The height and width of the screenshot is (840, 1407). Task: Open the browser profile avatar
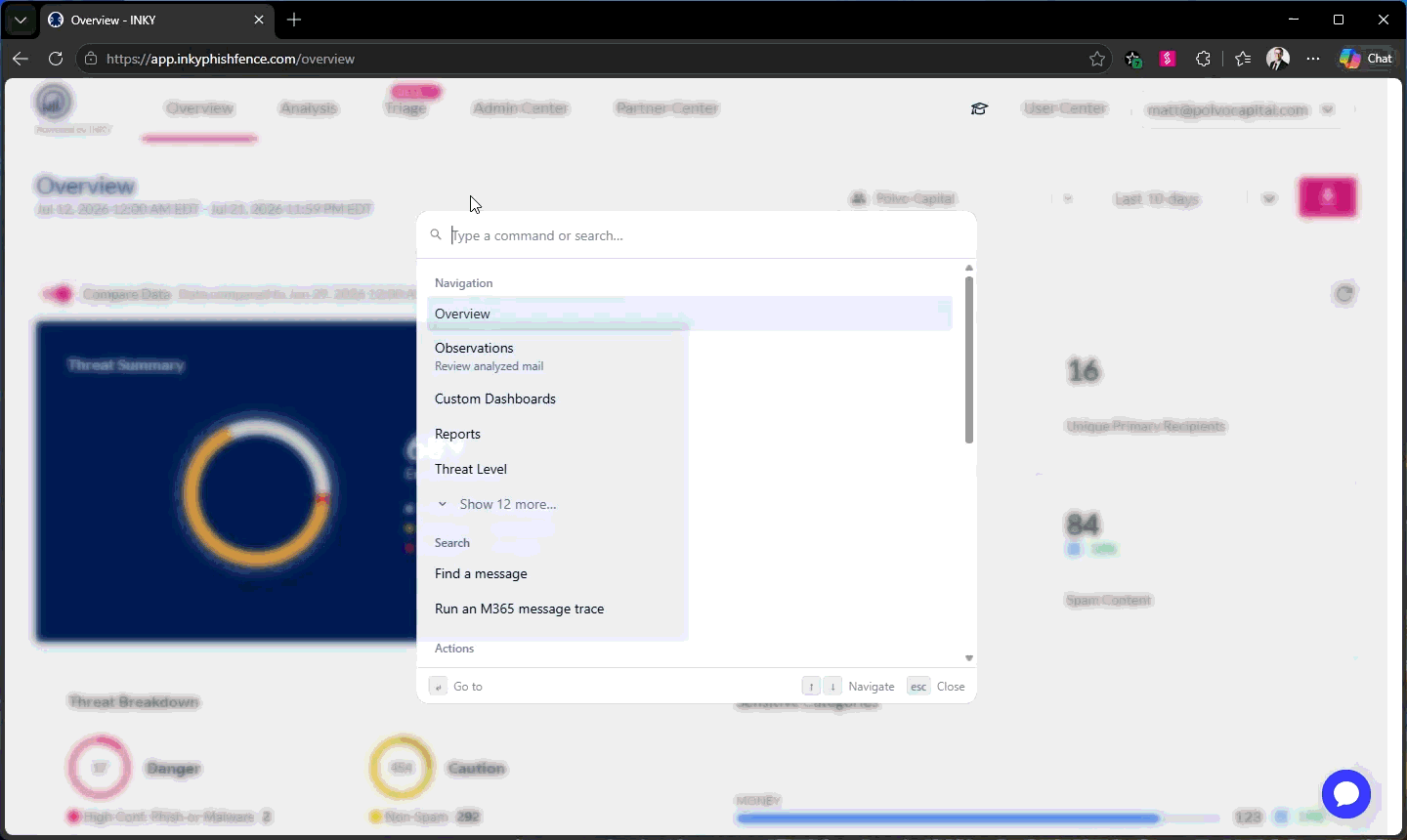pos(1278,59)
